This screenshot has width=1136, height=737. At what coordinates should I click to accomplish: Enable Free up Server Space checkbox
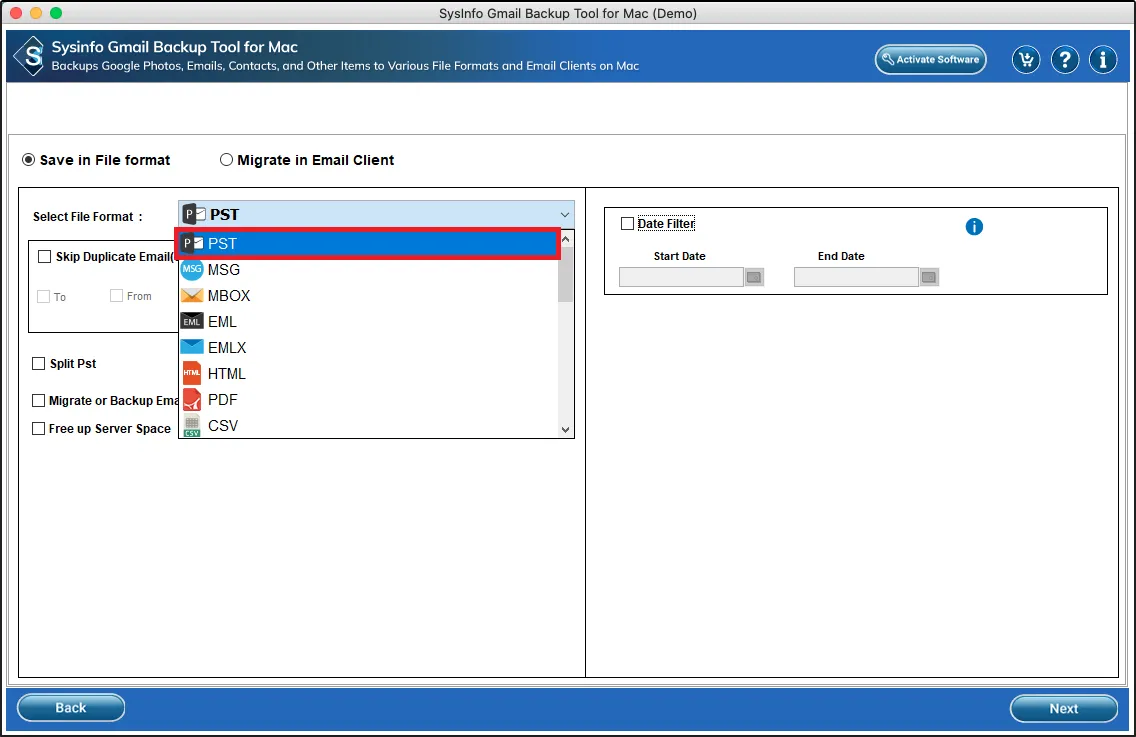pos(39,429)
